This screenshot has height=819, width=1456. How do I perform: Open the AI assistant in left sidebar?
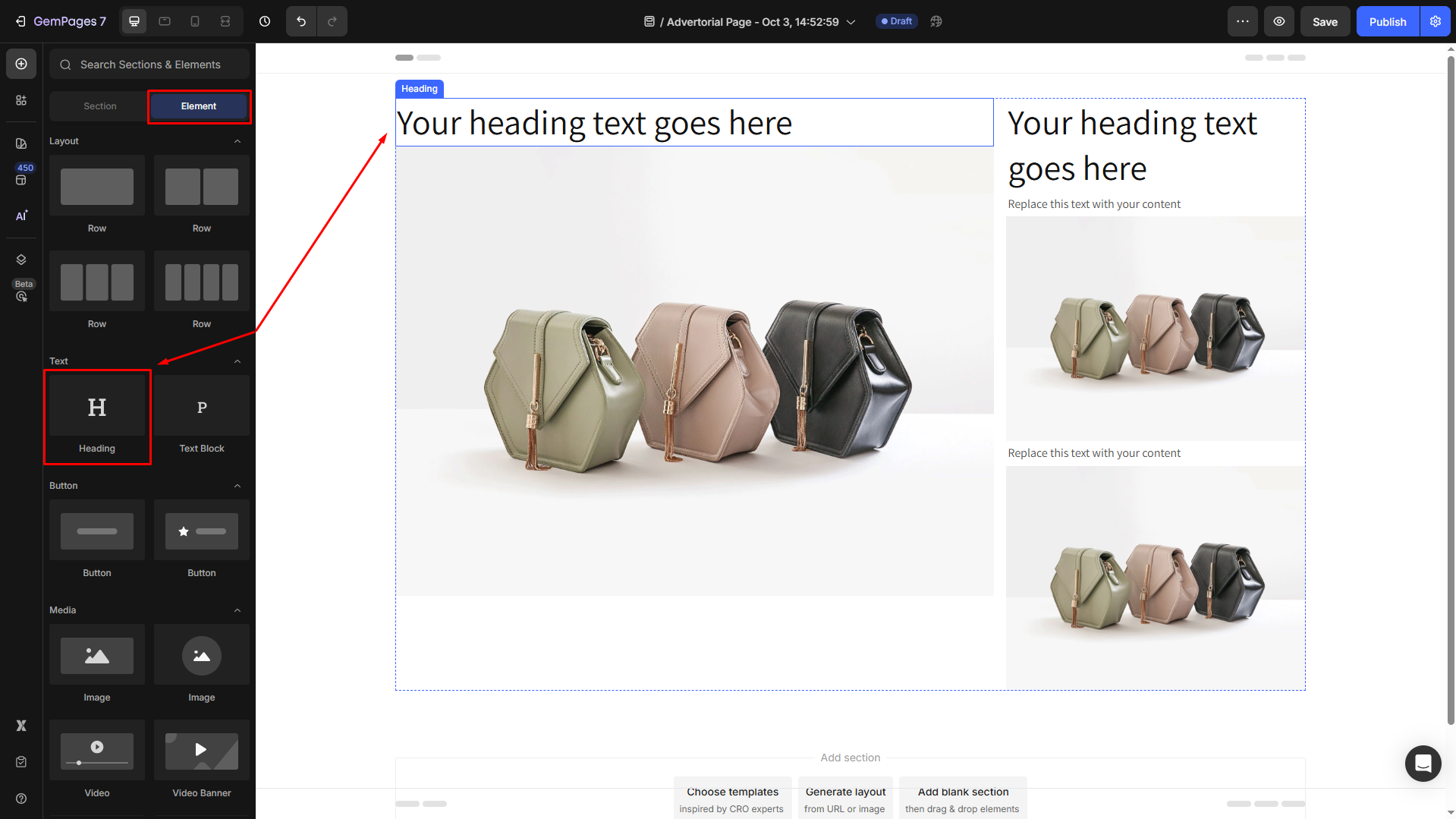21,216
